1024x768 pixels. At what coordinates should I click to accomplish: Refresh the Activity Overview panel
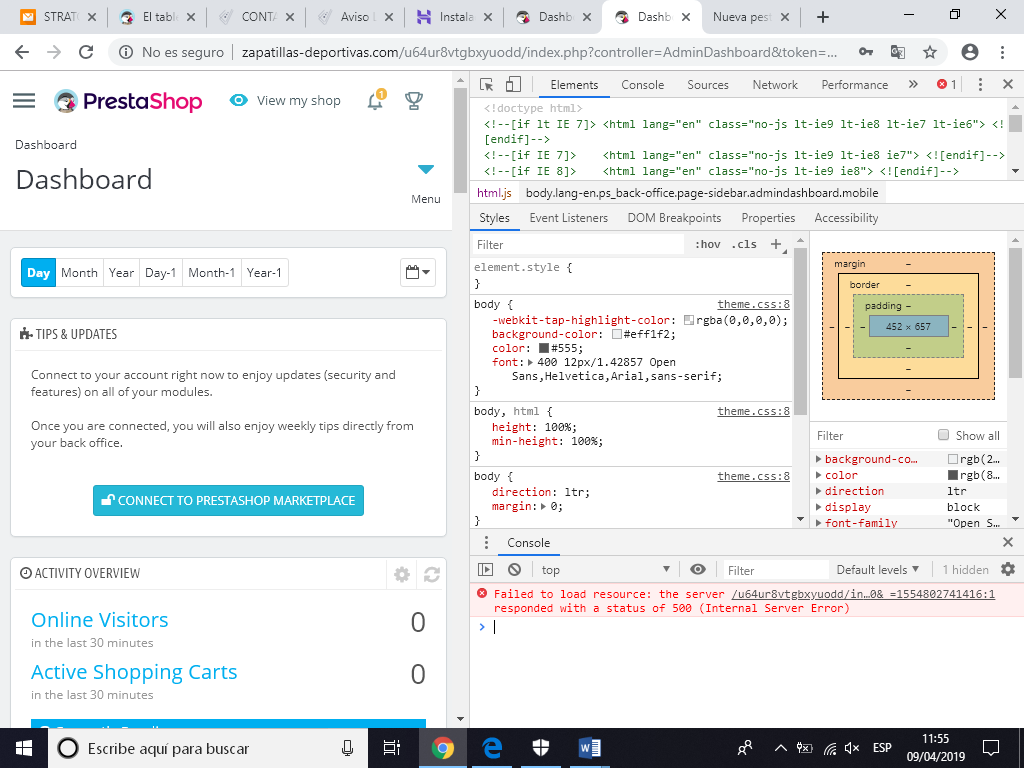click(x=432, y=574)
